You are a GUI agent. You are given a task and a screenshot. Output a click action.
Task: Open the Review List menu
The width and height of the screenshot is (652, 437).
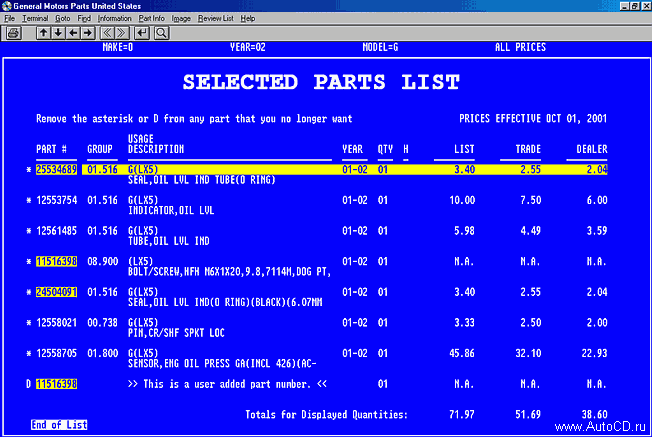[x=215, y=18]
